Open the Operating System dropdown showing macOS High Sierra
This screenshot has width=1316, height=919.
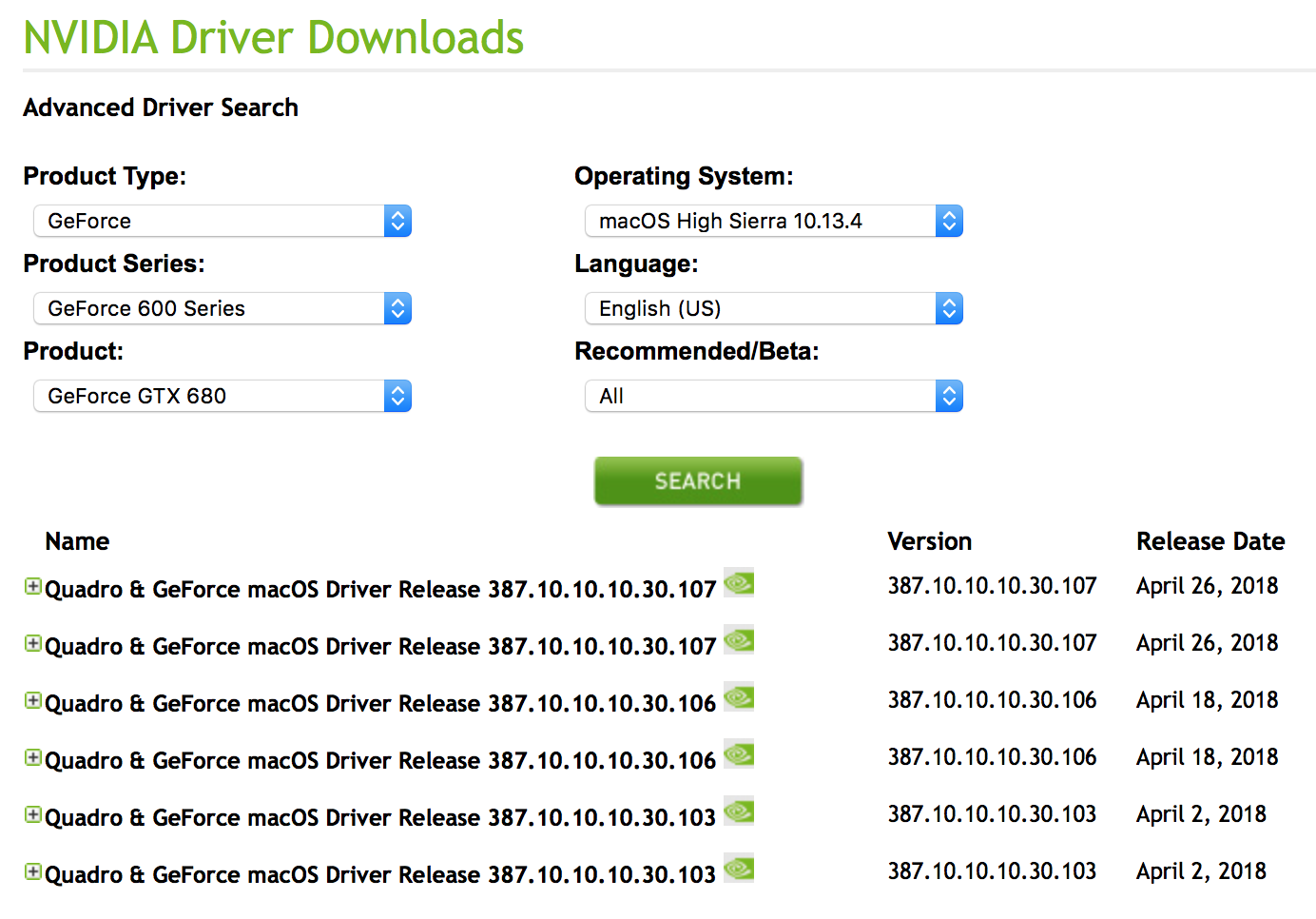[774, 221]
